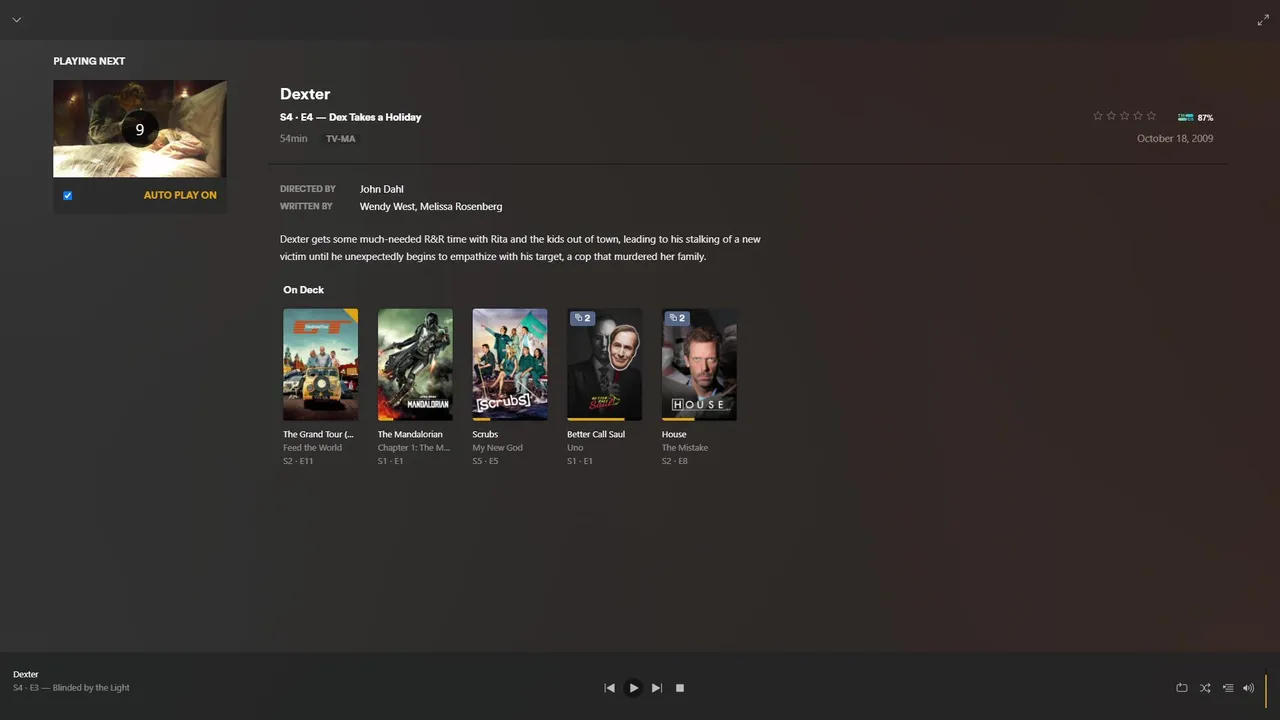Rate the episode five stars
Screen dimensions: 1280x720
pyautogui.click(x=1151, y=116)
